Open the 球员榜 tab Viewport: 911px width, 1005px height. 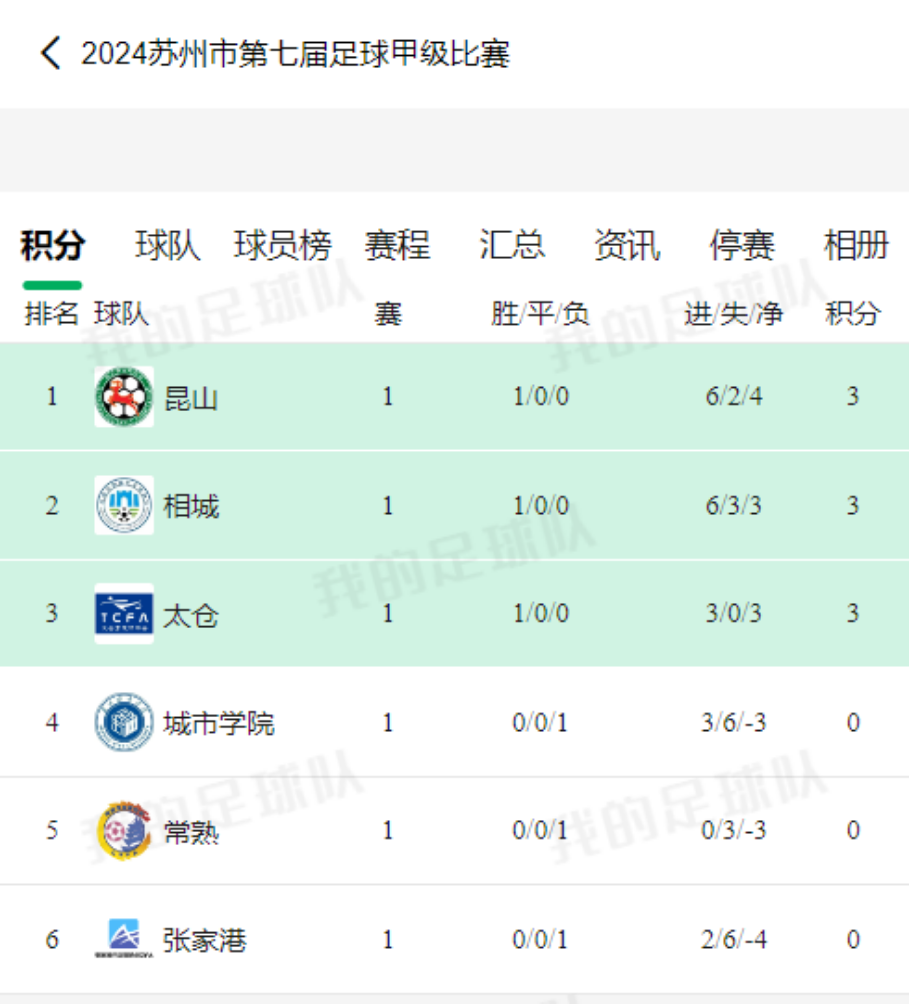point(283,245)
